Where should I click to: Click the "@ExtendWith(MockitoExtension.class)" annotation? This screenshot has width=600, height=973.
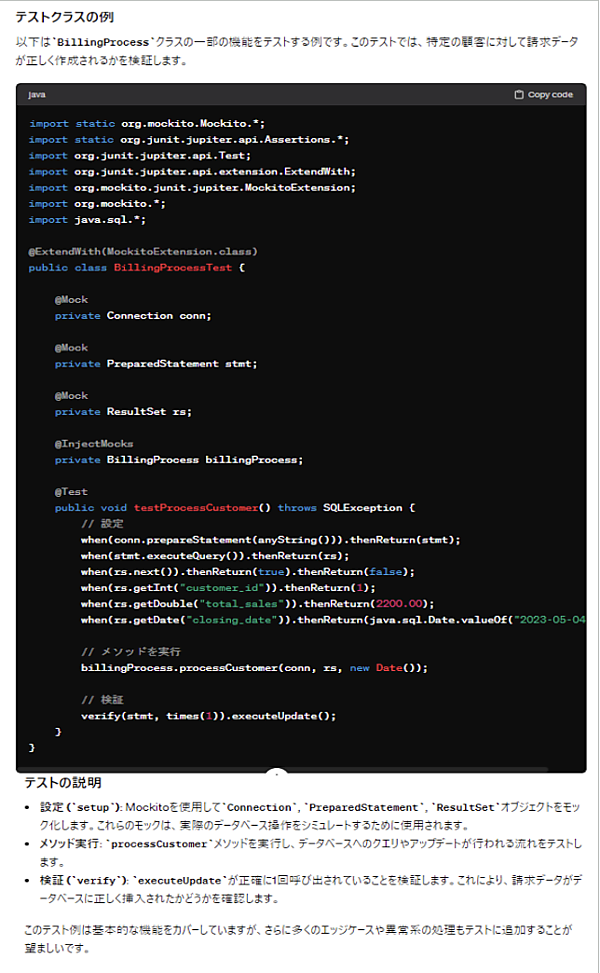143,251
